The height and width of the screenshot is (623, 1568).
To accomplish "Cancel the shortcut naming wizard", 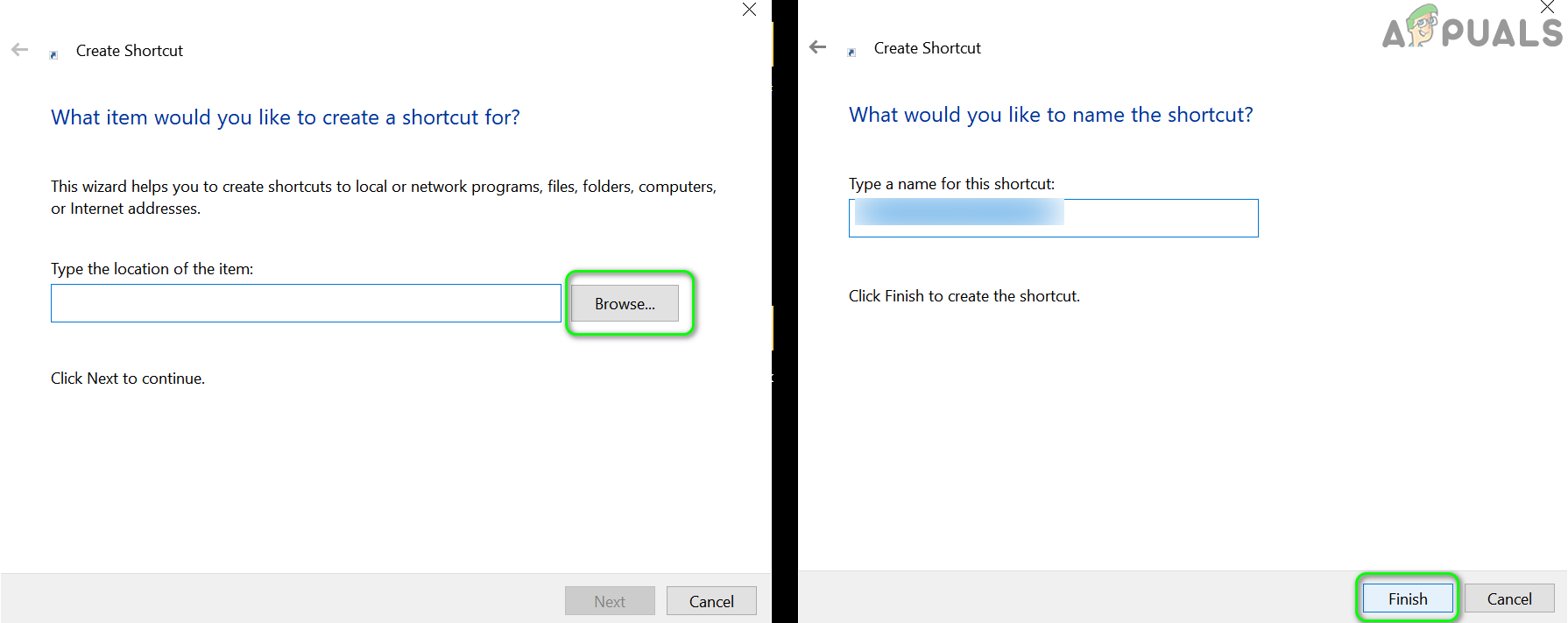I will [1509, 598].
